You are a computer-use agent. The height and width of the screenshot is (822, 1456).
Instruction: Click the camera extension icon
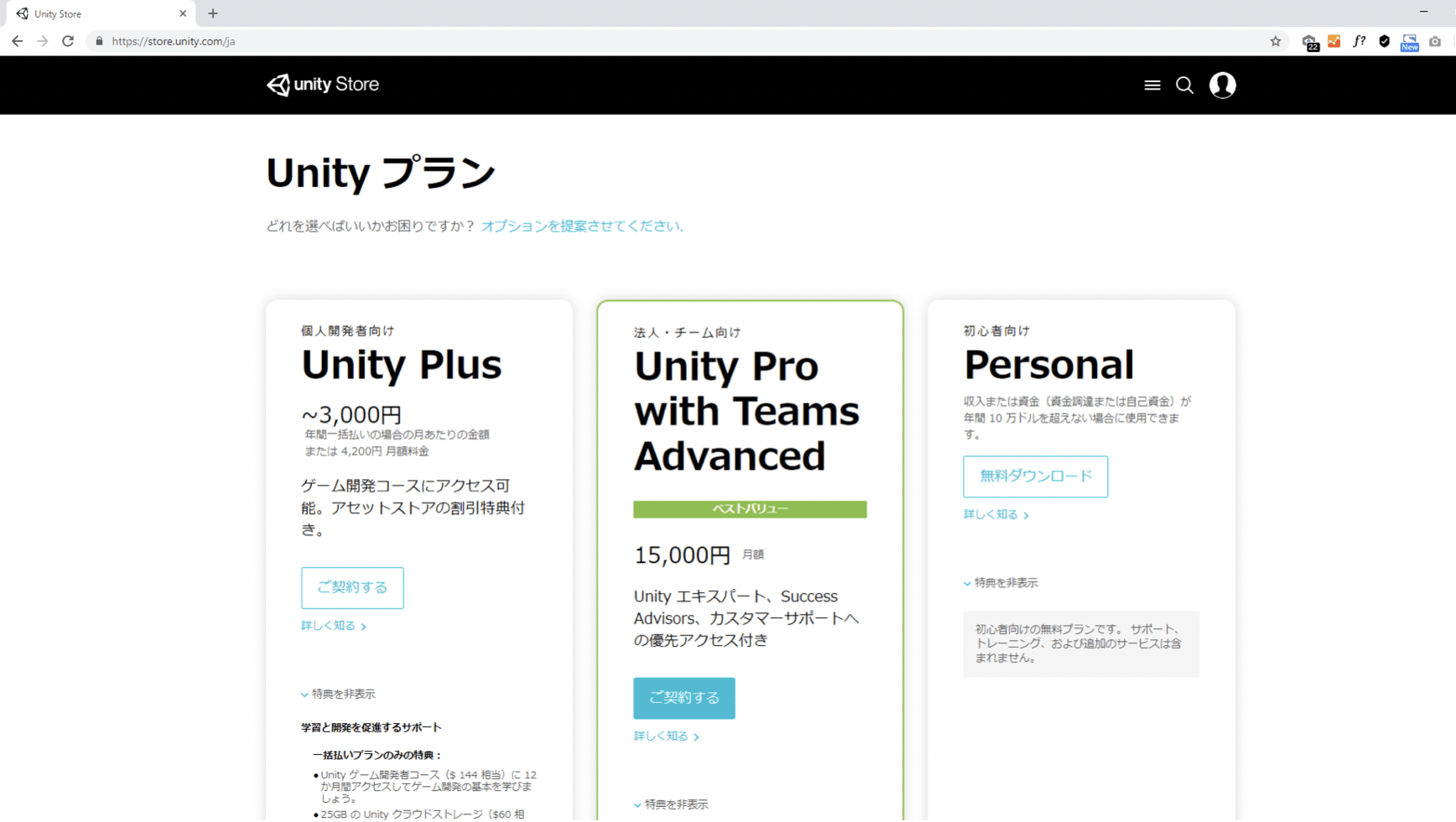pyautogui.click(x=1435, y=41)
